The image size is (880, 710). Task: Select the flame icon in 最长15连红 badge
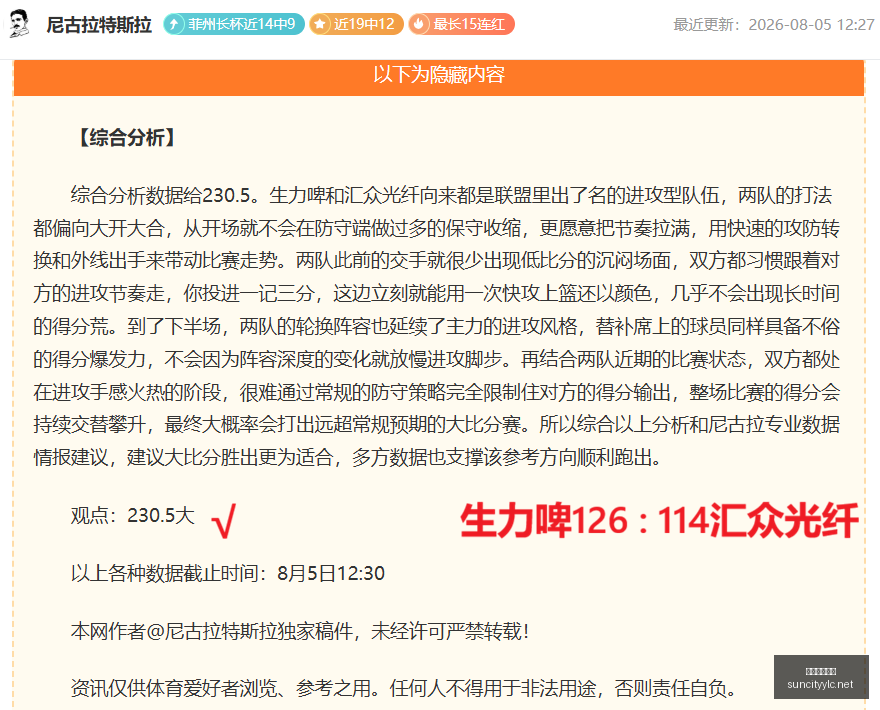[x=419, y=24]
